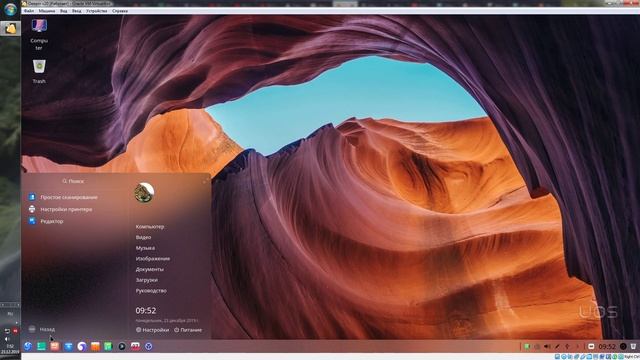Viewport: 640px width, 360px height.
Task: Open the Trash desktop icon
Action: tap(39, 72)
